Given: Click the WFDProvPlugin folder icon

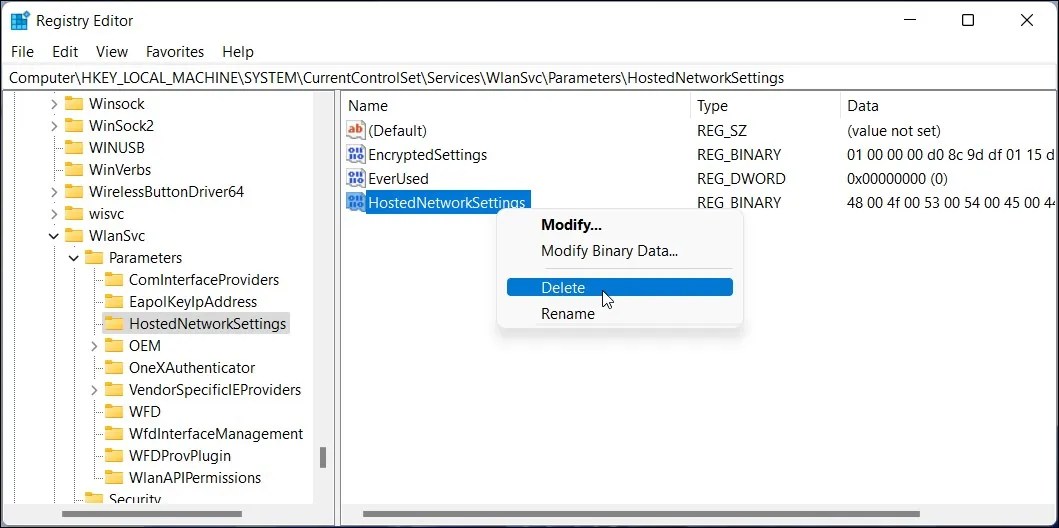Looking at the screenshot, I should pos(114,456).
